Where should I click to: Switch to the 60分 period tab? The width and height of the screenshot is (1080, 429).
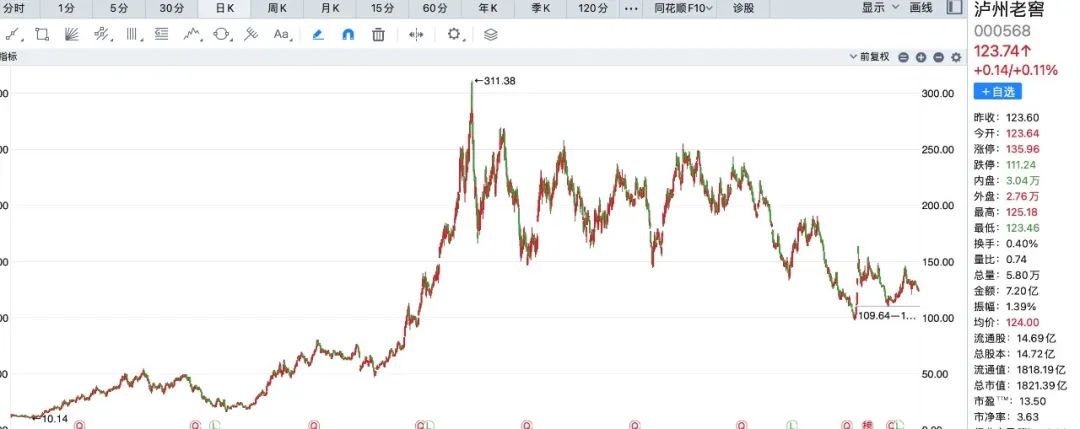435,8
